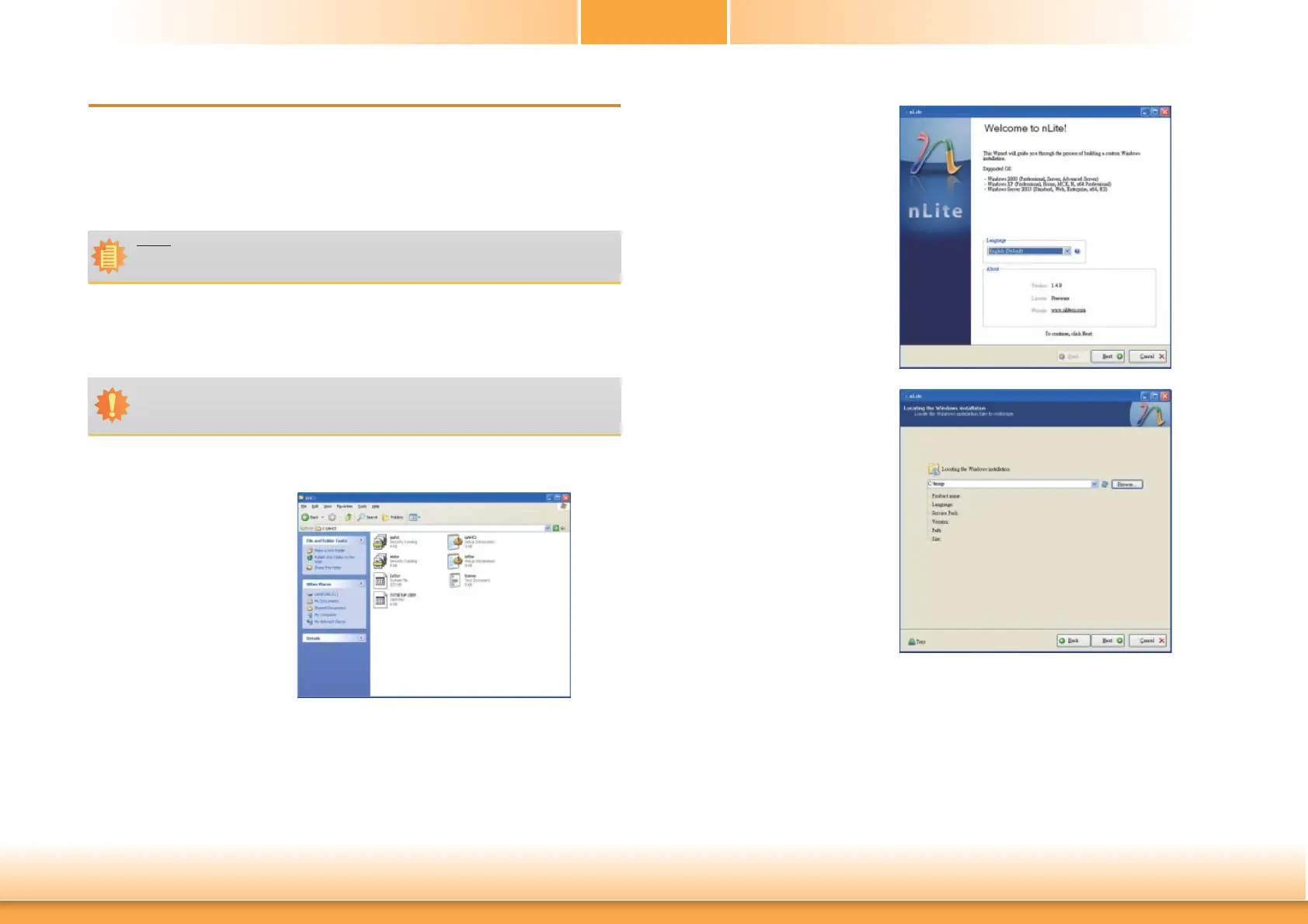Click the refresh icon beside the Browse button

(1104, 484)
